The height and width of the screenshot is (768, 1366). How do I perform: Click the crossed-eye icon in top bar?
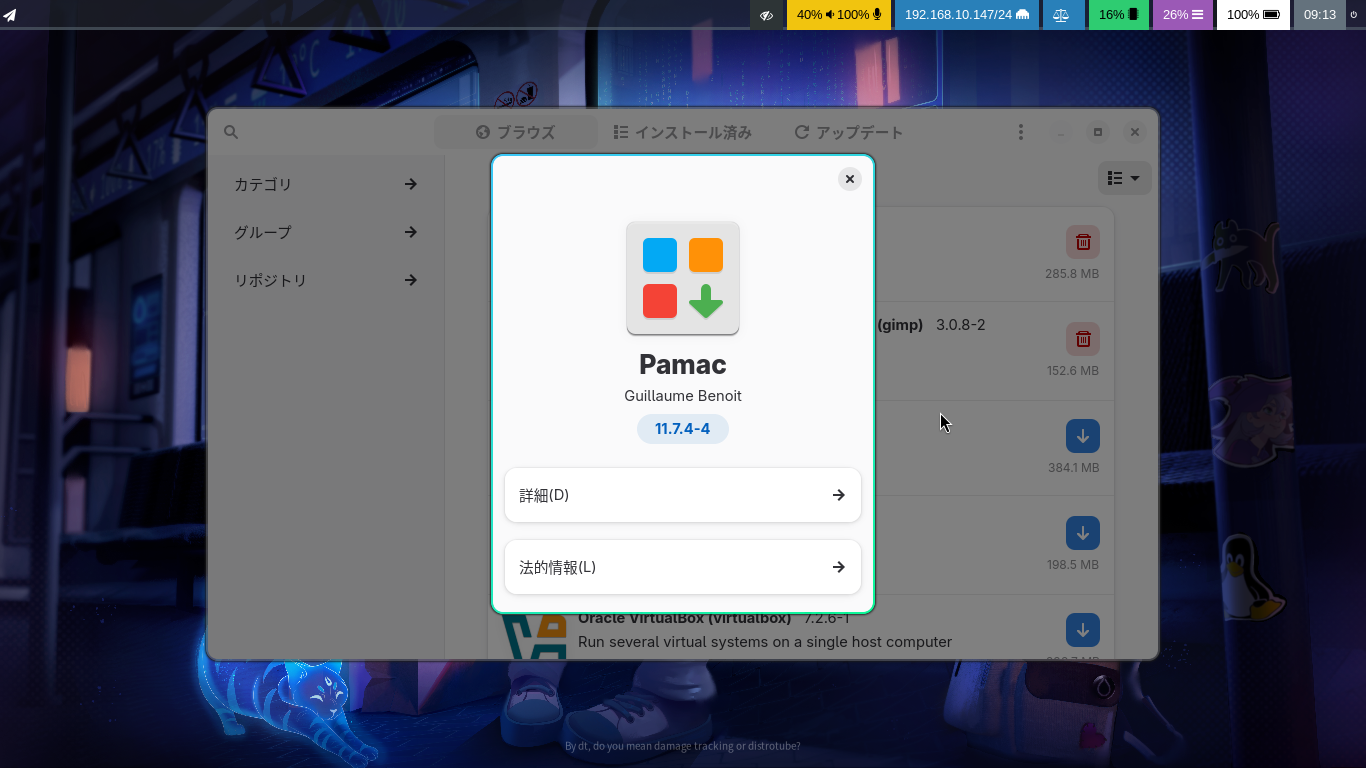[767, 15]
